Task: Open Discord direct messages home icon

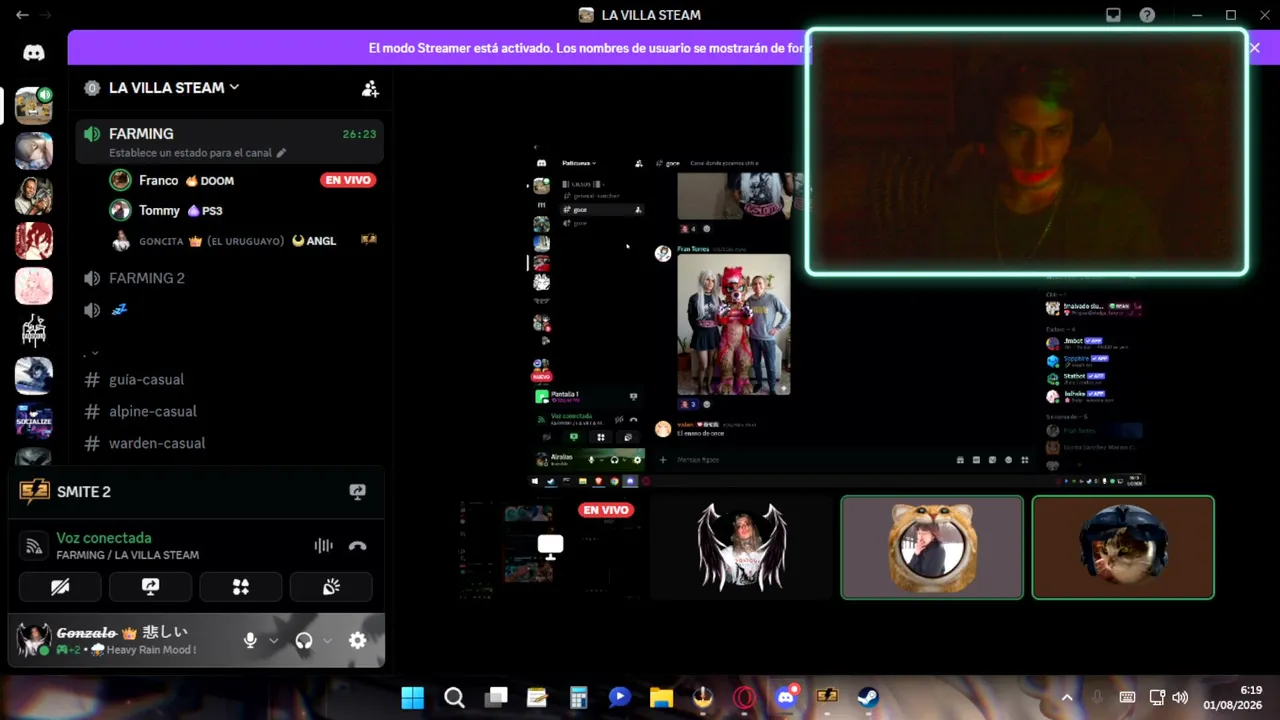Action: click(34, 53)
